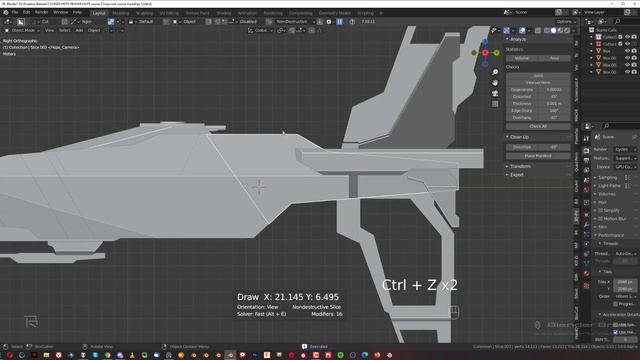
Task: Toggle camera render icon for Collection row
Action: tap(634, 37)
